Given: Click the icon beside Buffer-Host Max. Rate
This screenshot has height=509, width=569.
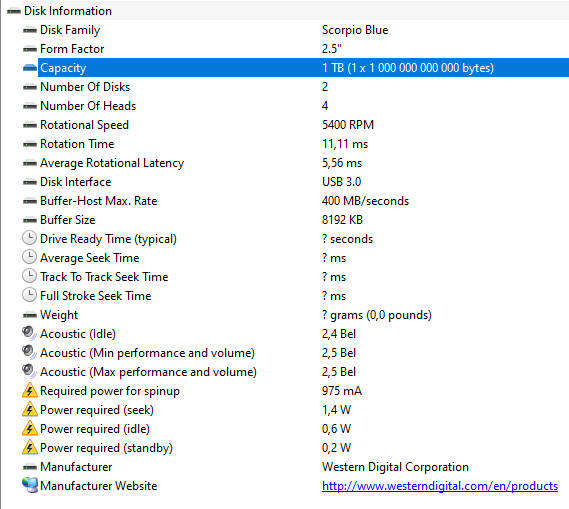Looking at the screenshot, I should point(30,201).
